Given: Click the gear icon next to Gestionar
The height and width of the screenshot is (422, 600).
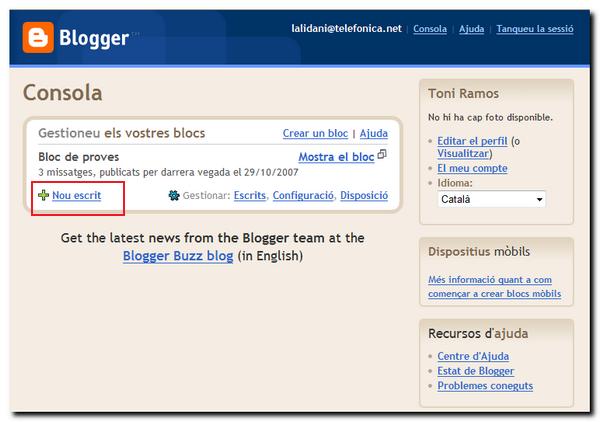Looking at the screenshot, I should point(174,195).
